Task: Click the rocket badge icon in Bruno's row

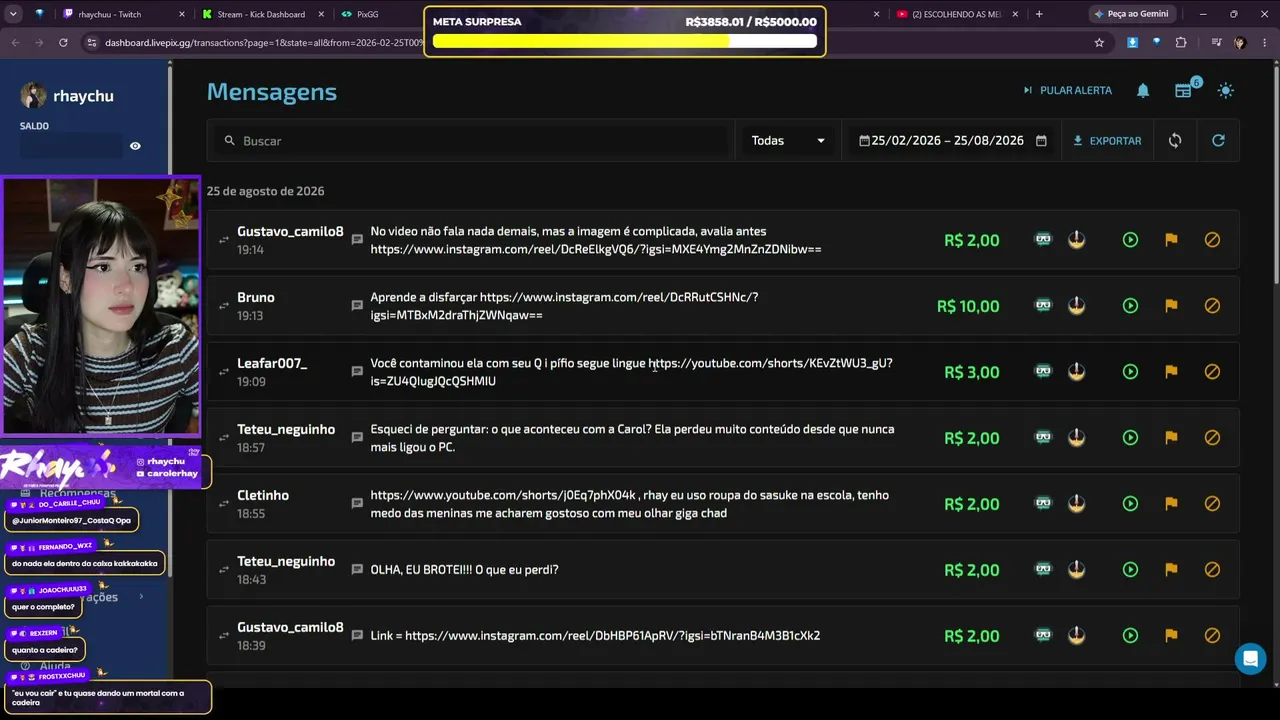Action: pyautogui.click(x=1076, y=305)
